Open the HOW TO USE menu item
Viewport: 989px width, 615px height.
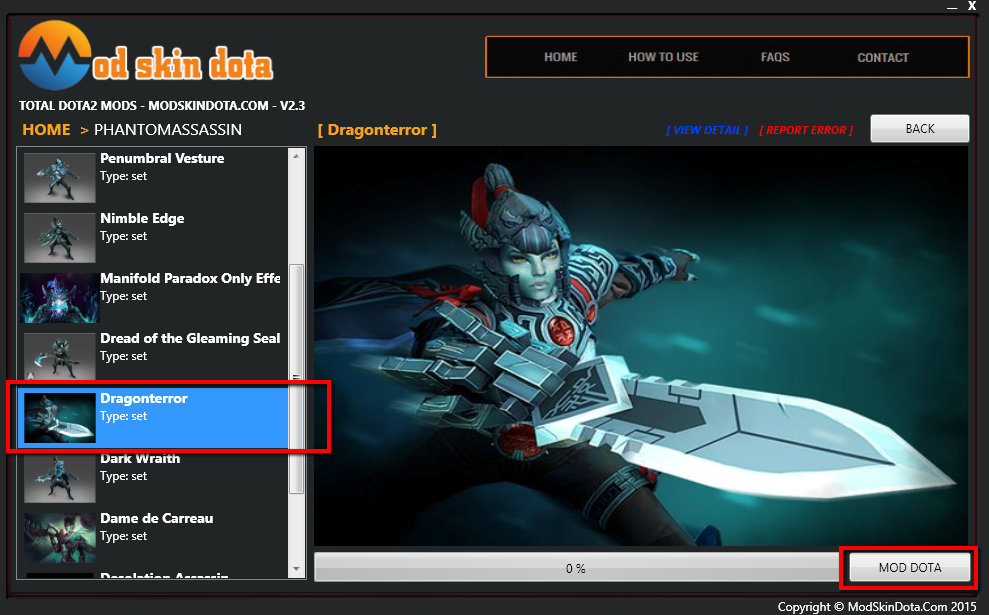(x=664, y=57)
